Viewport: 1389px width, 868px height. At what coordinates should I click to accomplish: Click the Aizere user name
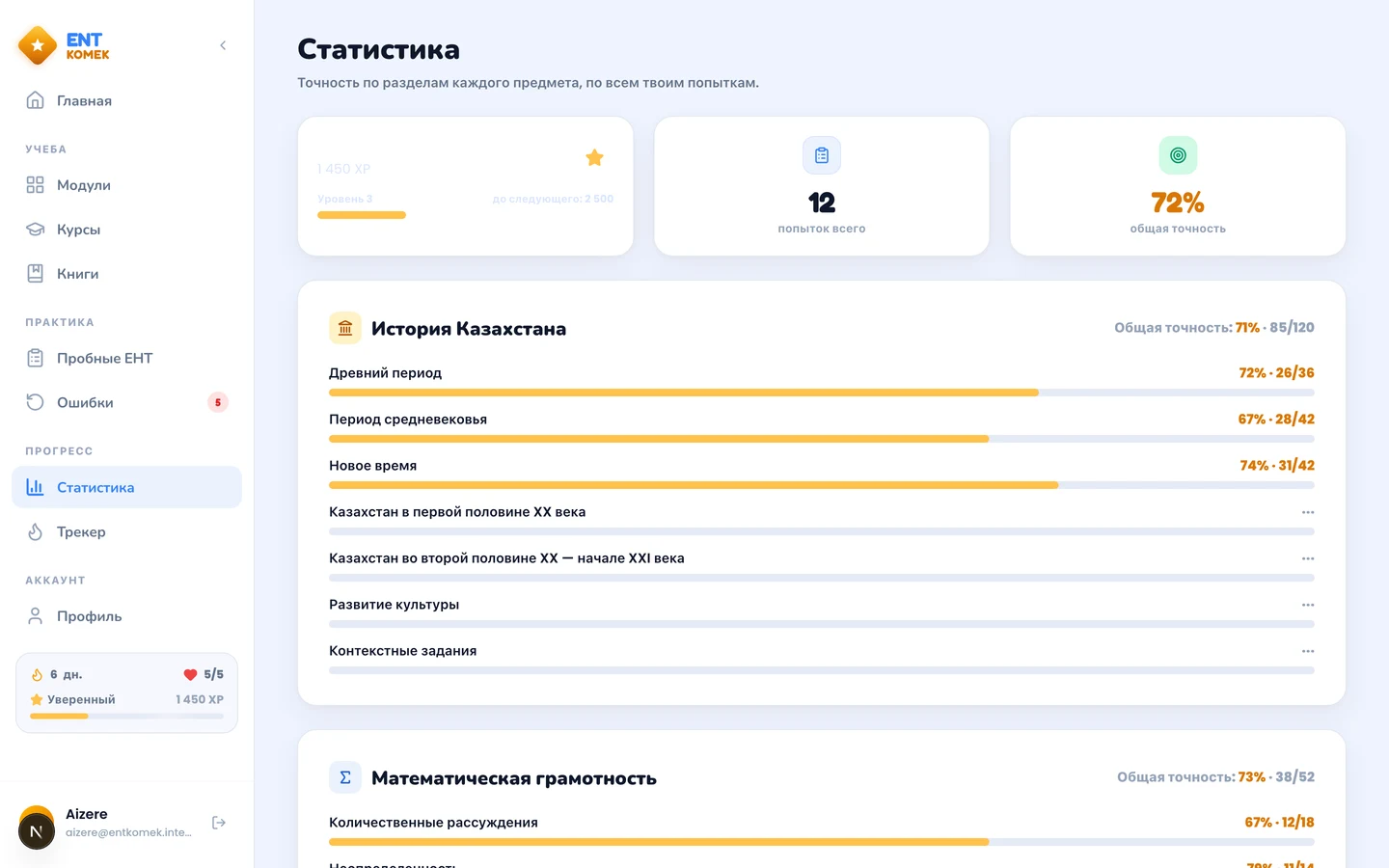coord(87,814)
